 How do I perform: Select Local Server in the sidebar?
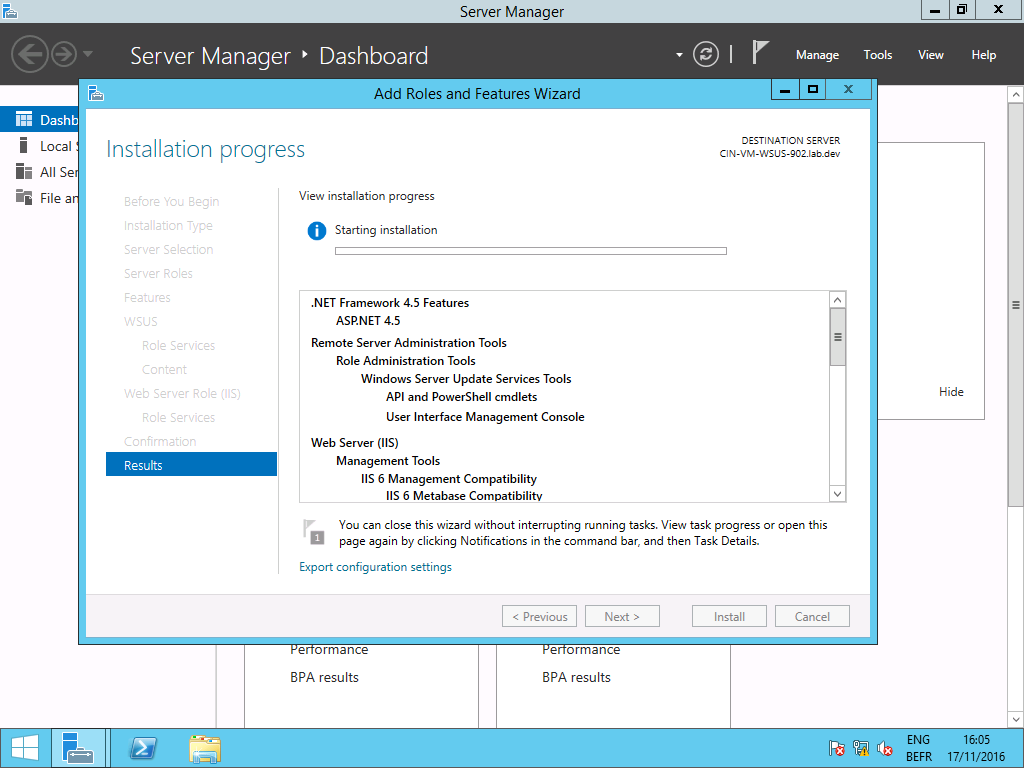coord(39,146)
